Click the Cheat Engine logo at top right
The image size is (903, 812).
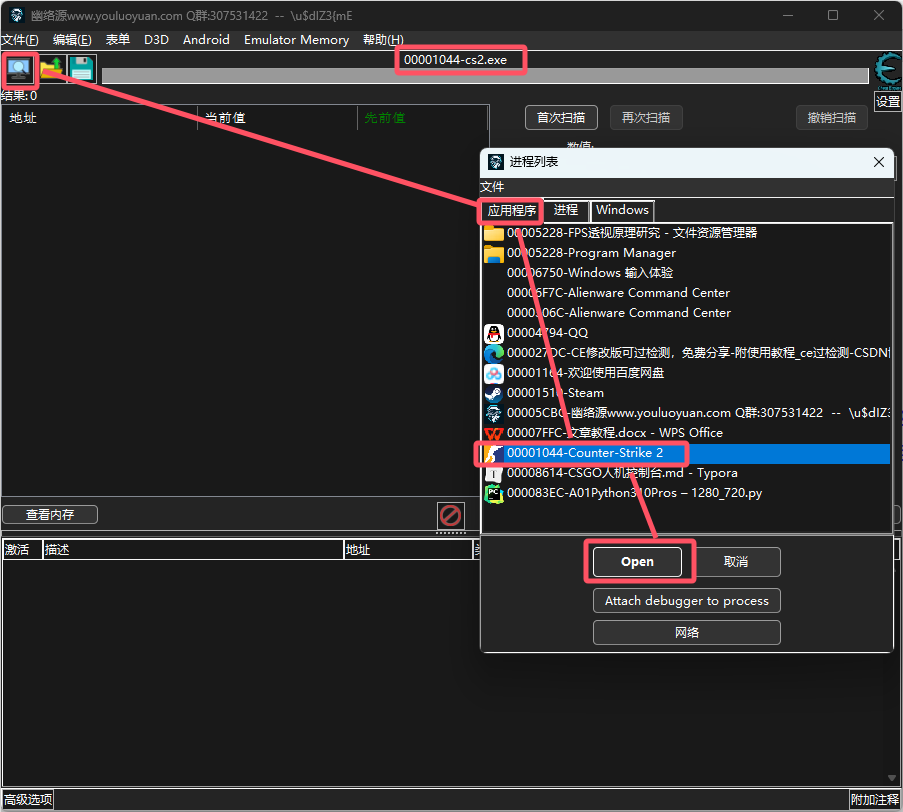(x=887, y=71)
